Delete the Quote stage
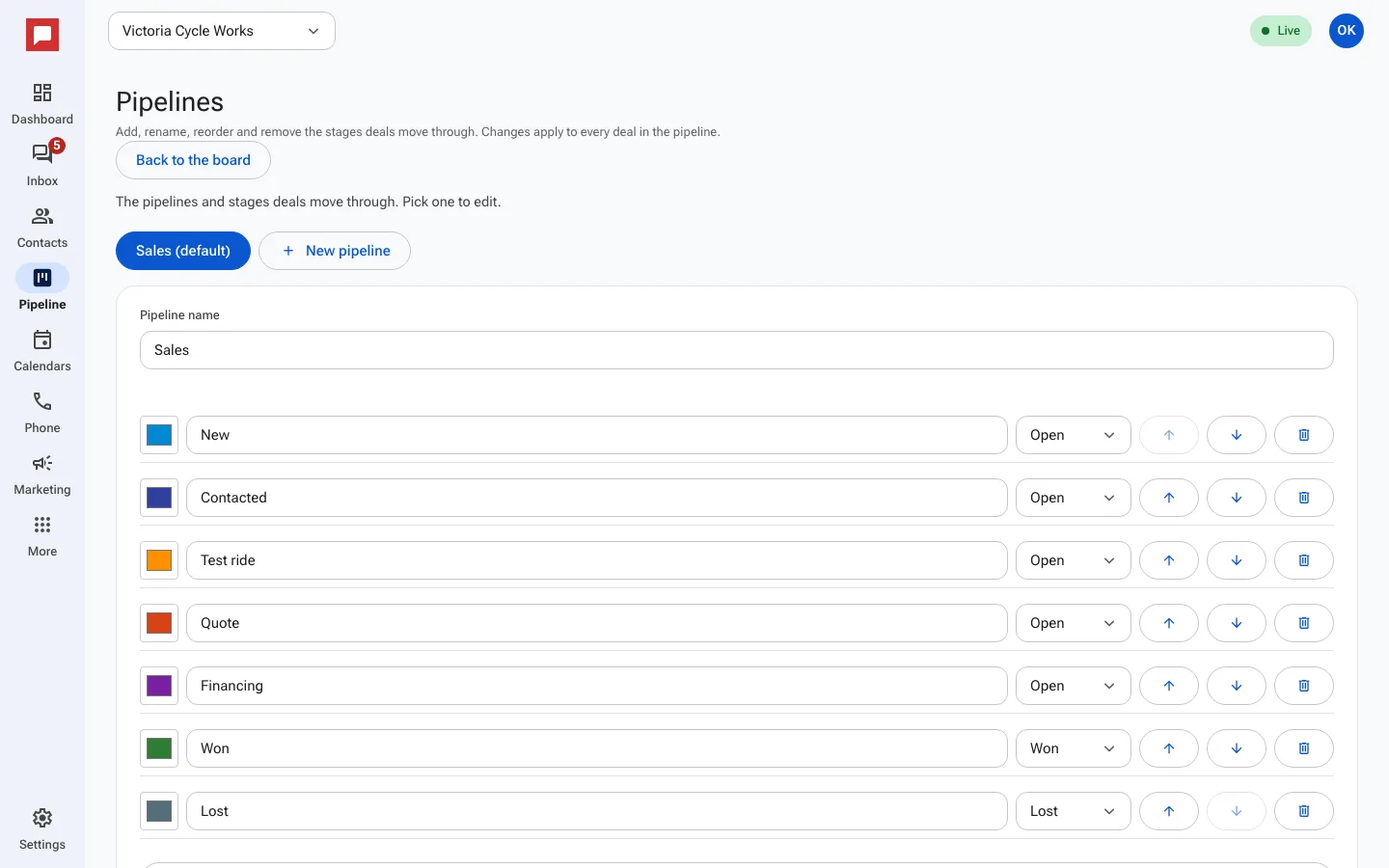 pos(1304,623)
